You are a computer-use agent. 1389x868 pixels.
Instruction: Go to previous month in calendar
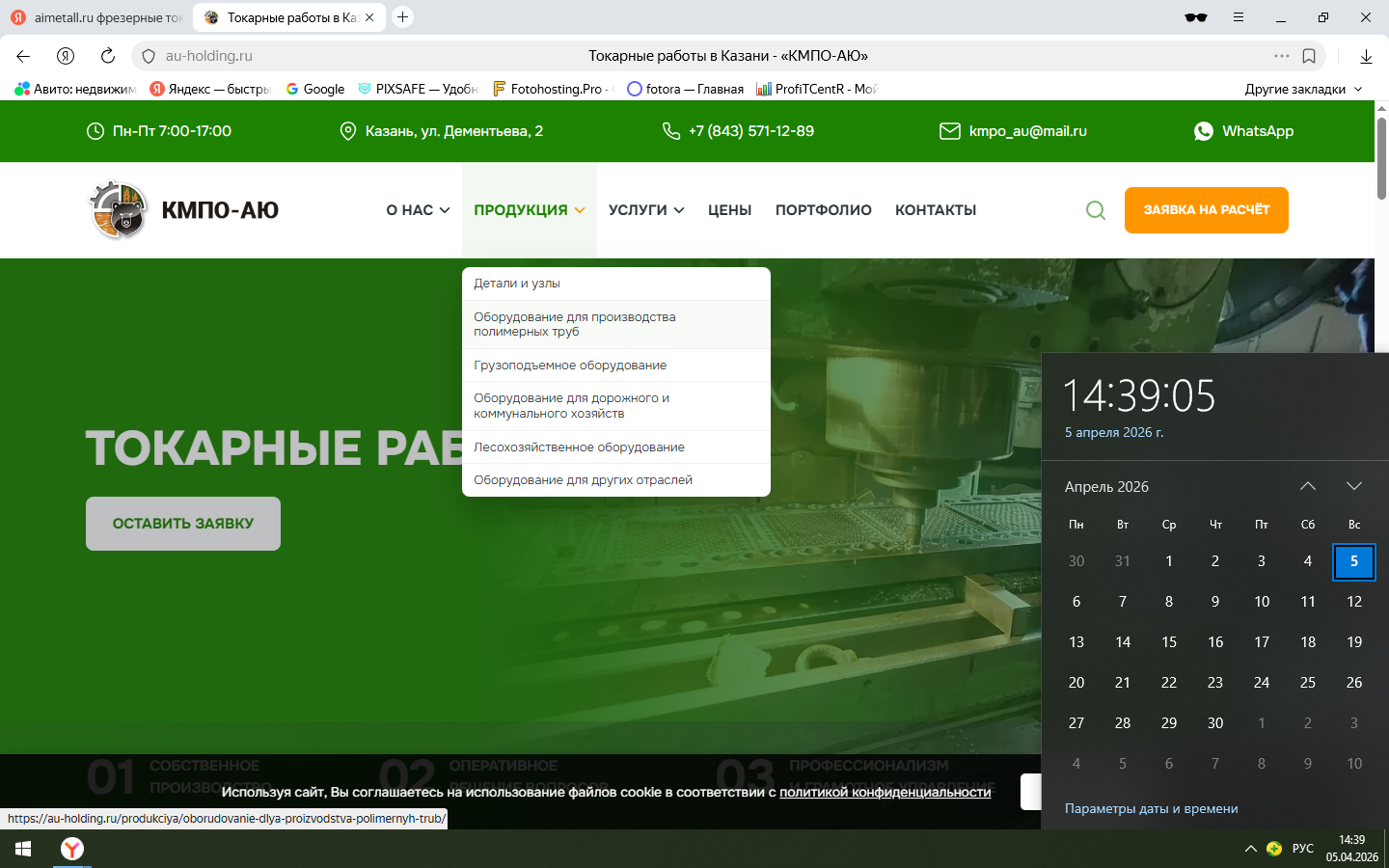coord(1307,486)
